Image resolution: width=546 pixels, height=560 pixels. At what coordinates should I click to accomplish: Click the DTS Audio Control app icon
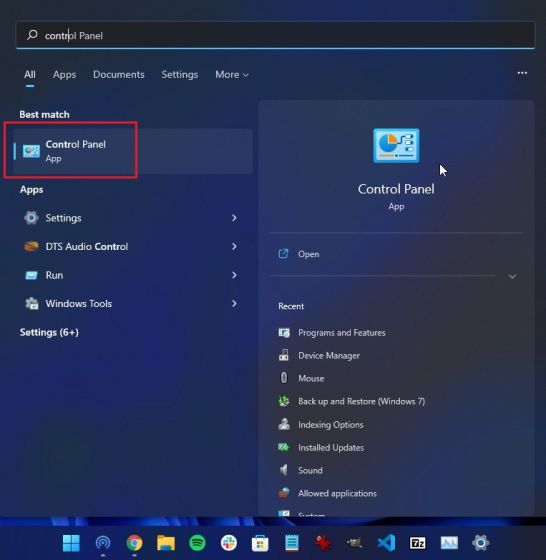[31, 246]
